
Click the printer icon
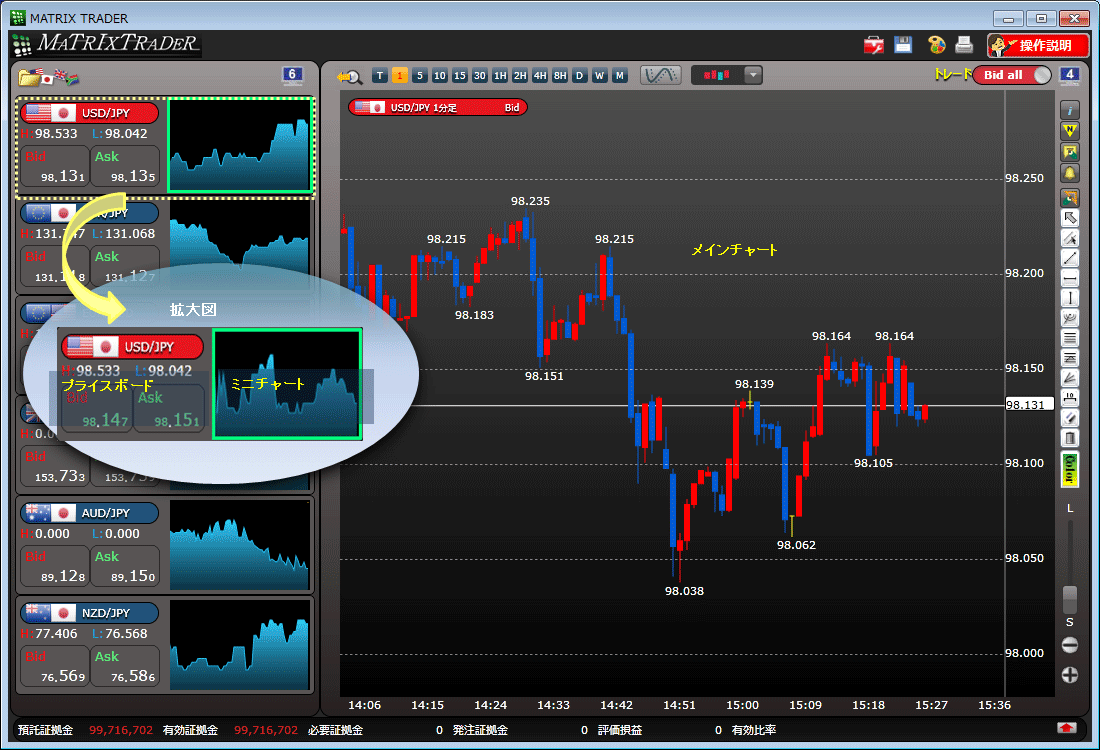point(964,45)
